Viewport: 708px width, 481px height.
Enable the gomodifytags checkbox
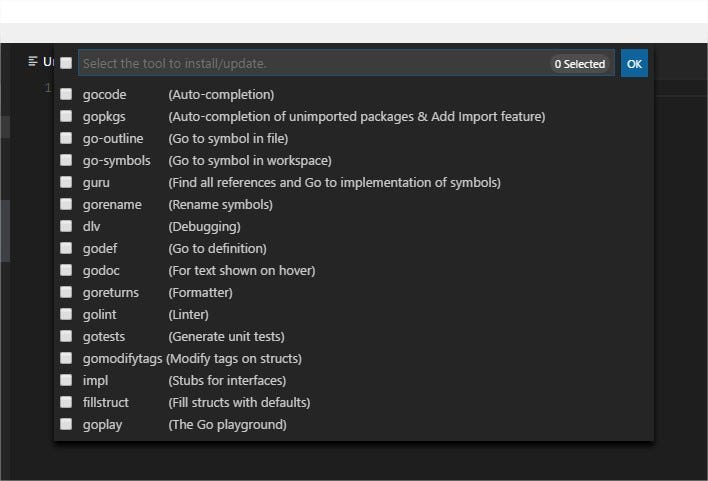pyautogui.click(x=66, y=358)
